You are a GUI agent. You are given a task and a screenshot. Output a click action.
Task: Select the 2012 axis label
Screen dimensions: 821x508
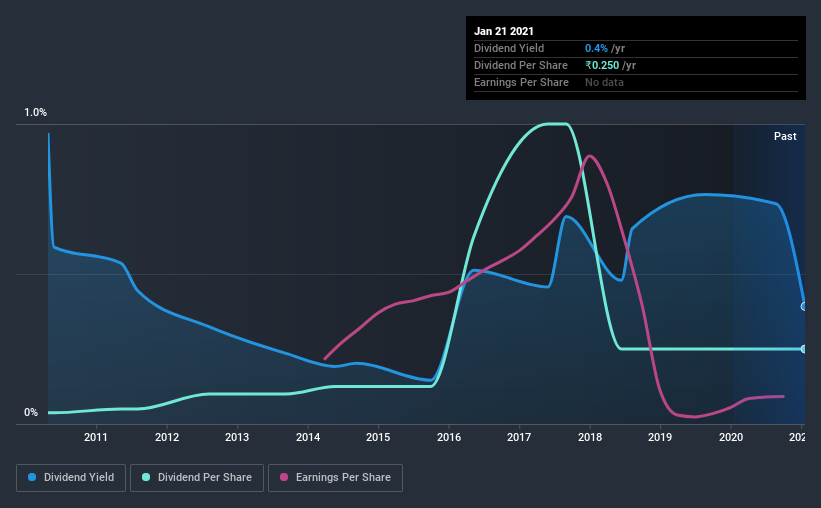pyautogui.click(x=167, y=437)
